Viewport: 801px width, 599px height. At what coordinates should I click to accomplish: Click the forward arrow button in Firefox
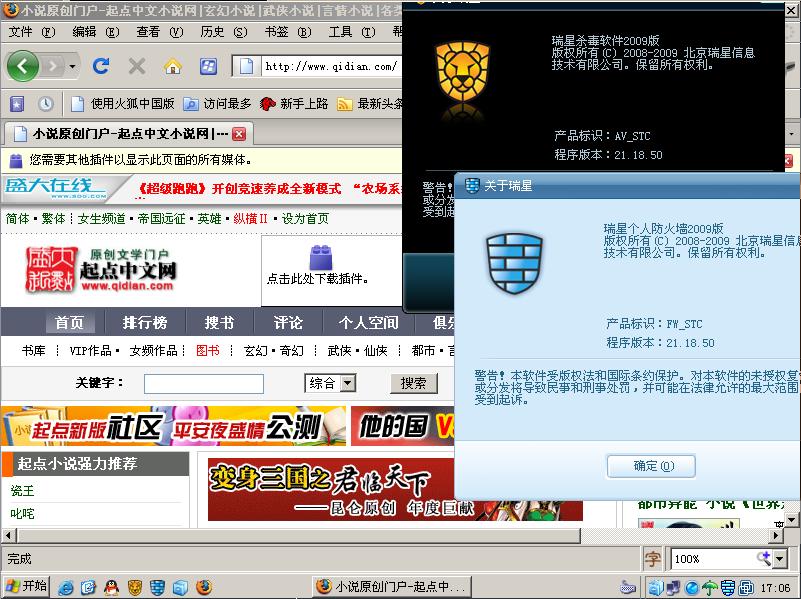coord(53,66)
